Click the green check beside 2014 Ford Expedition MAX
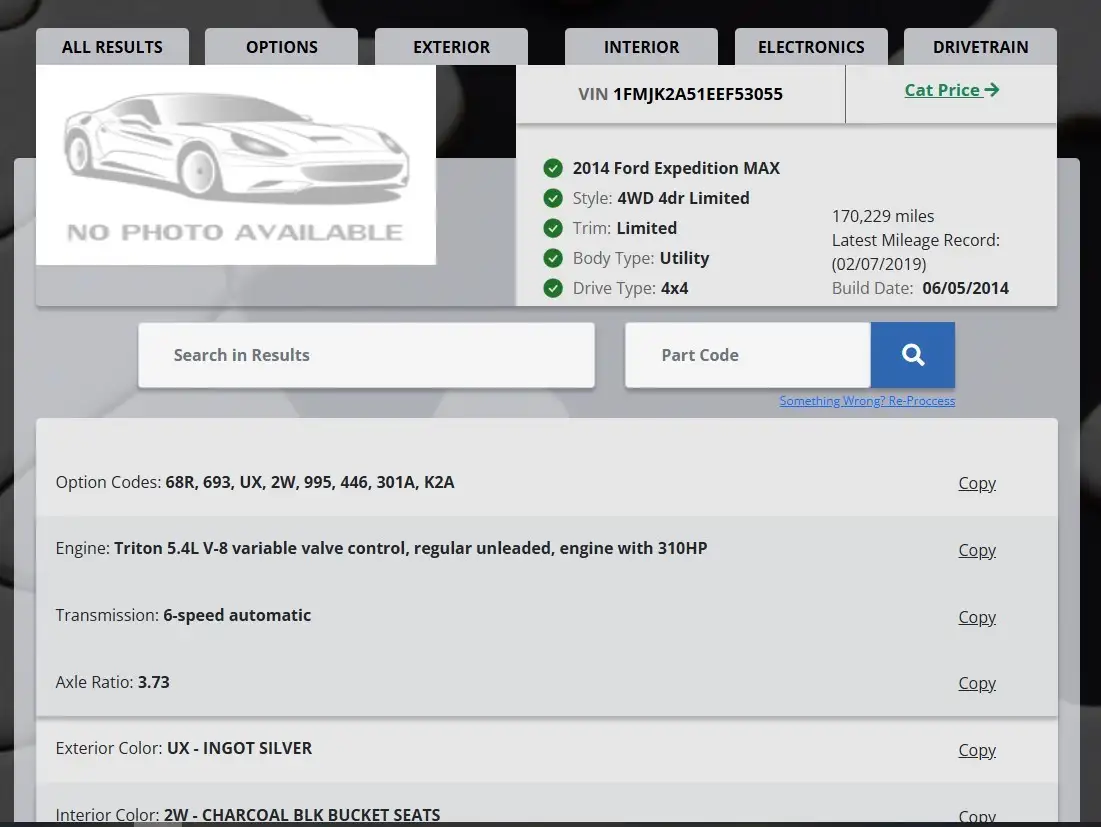 pyautogui.click(x=553, y=168)
